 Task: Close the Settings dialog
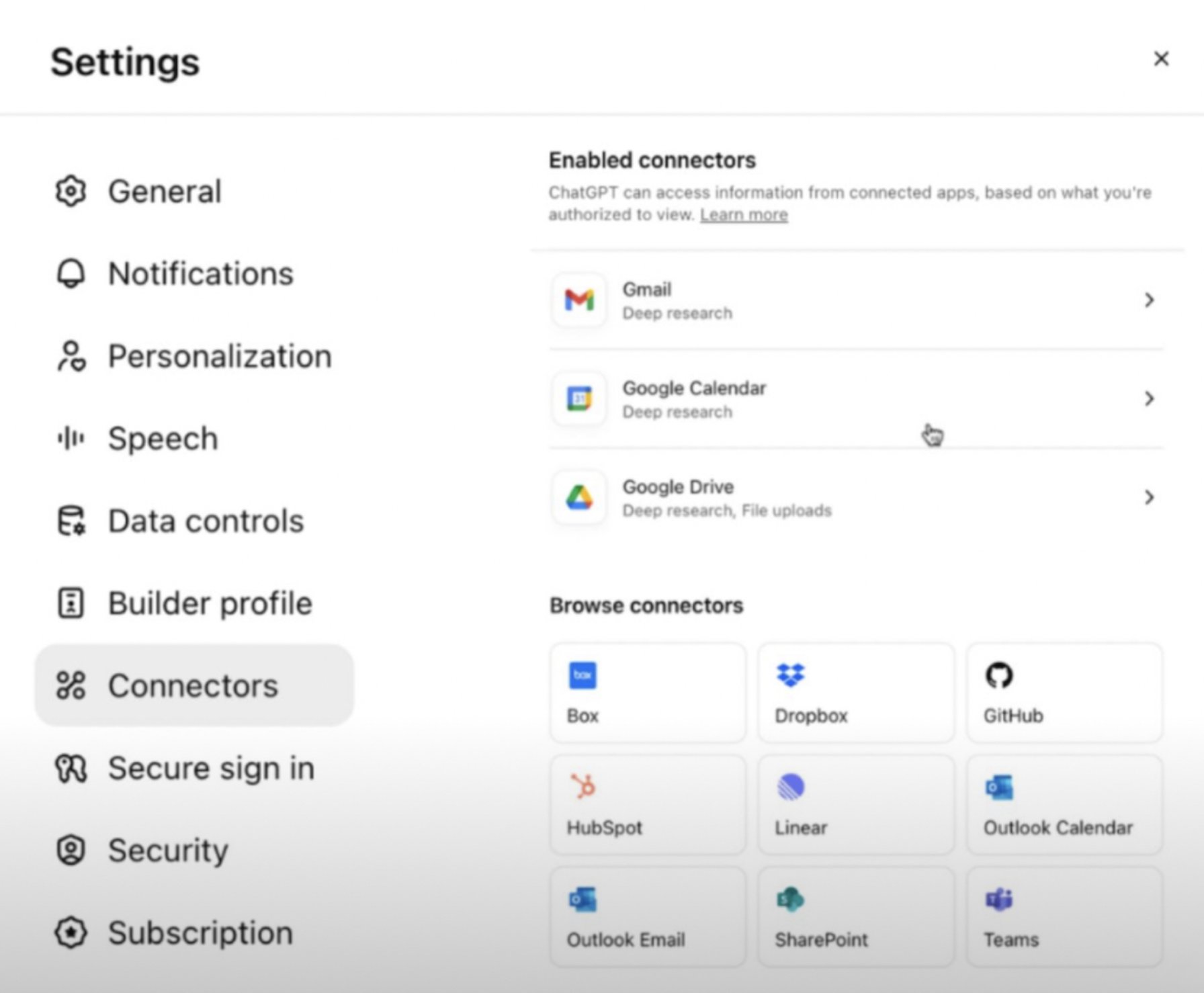1161,59
